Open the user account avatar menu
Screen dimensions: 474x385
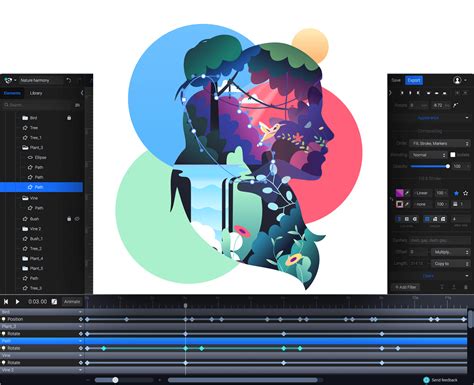[x=457, y=80]
